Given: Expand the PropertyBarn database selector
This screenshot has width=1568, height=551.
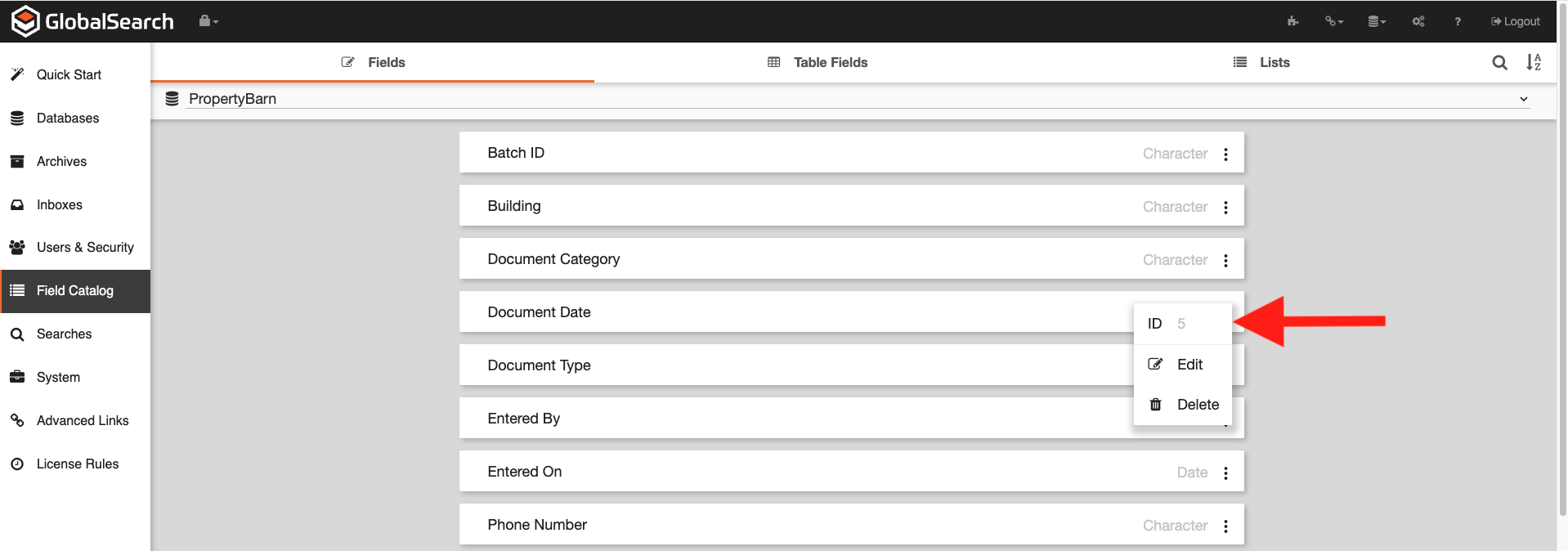Looking at the screenshot, I should (x=1523, y=99).
